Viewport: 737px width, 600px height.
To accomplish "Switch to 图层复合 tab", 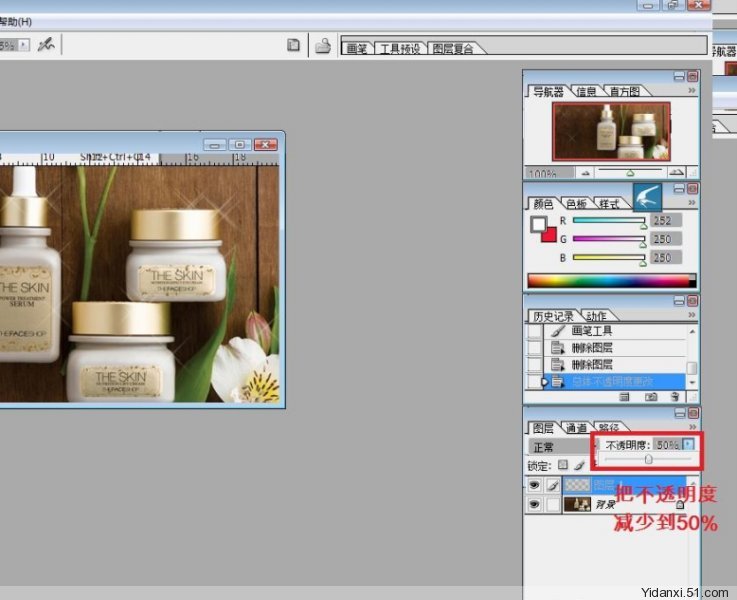I will (x=453, y=48).
